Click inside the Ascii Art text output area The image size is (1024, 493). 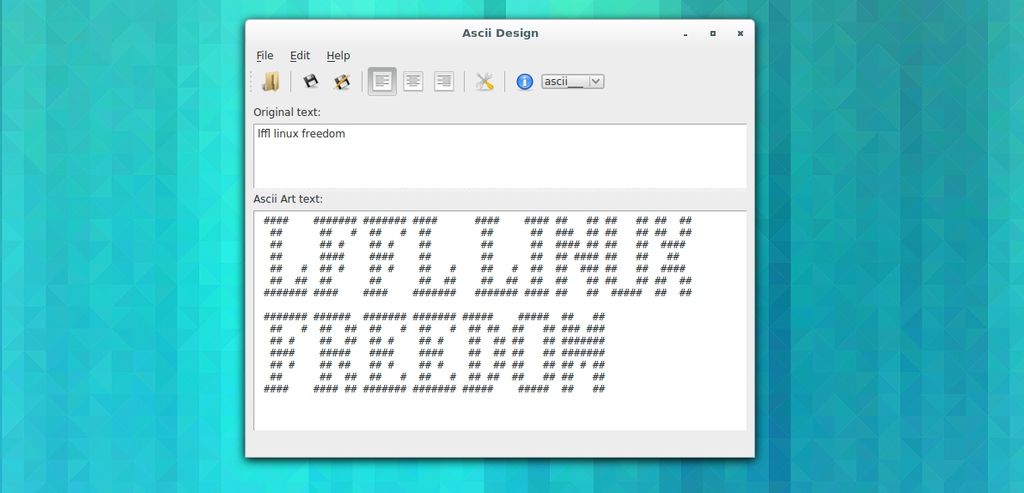coord(500,320)
